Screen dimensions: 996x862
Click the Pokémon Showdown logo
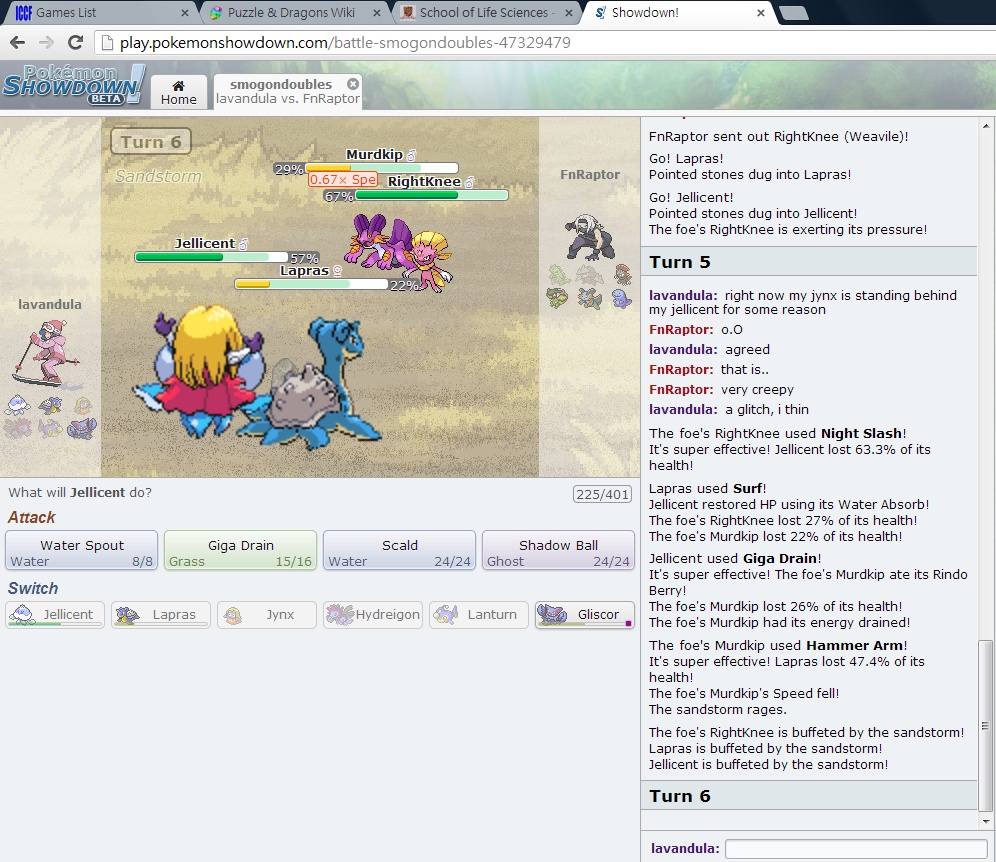click(x=74, y=84)
